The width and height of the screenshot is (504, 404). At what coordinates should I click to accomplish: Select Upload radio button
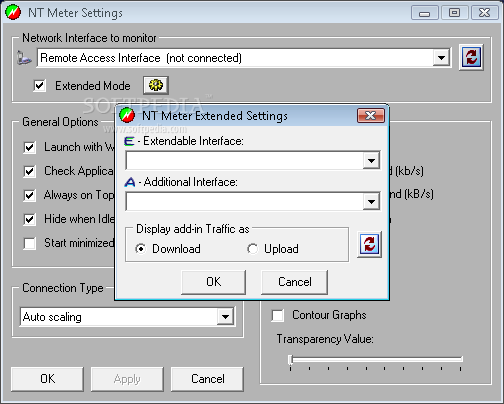(252, 249)
